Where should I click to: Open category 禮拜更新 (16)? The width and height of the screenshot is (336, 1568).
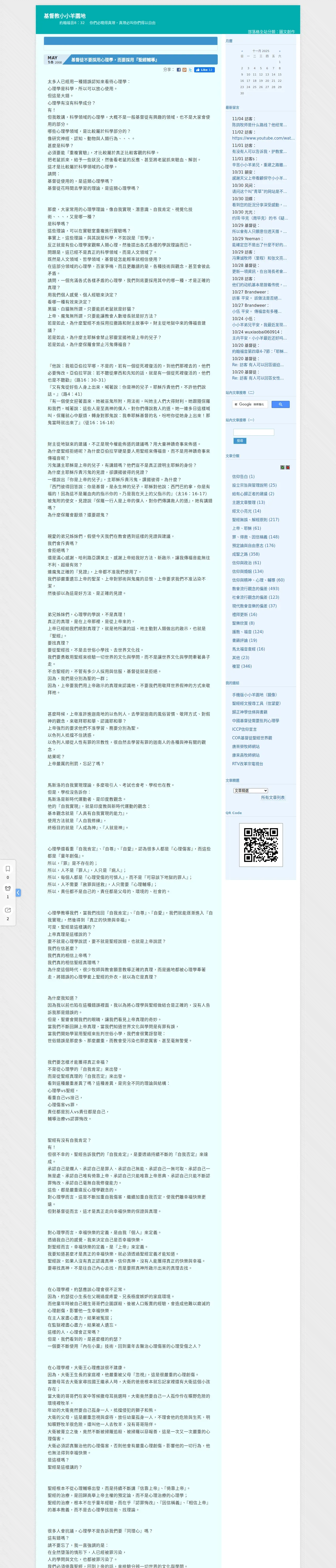(244, 614)
